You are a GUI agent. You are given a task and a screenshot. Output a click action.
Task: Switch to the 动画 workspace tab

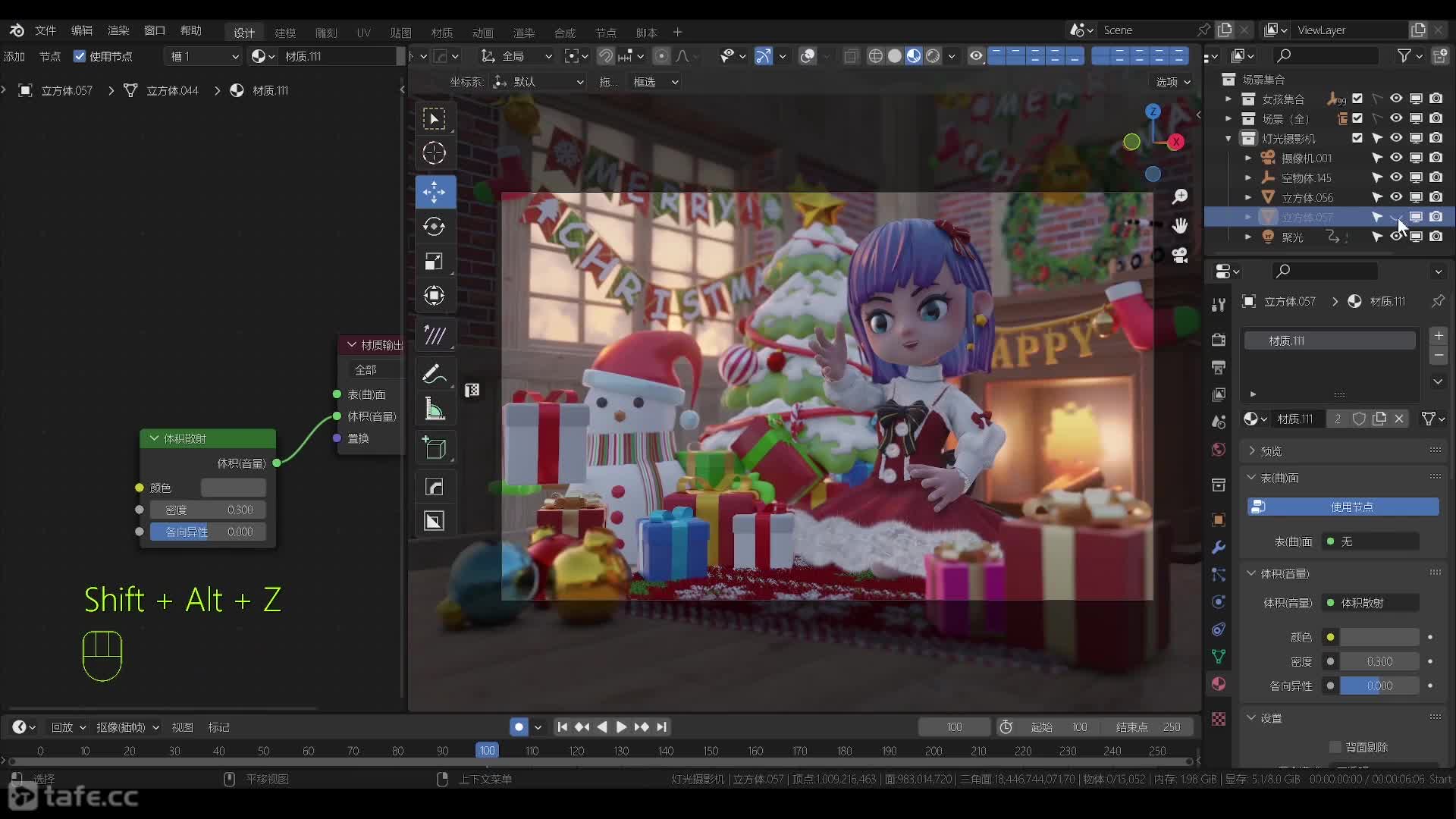(x=483, y=33)
